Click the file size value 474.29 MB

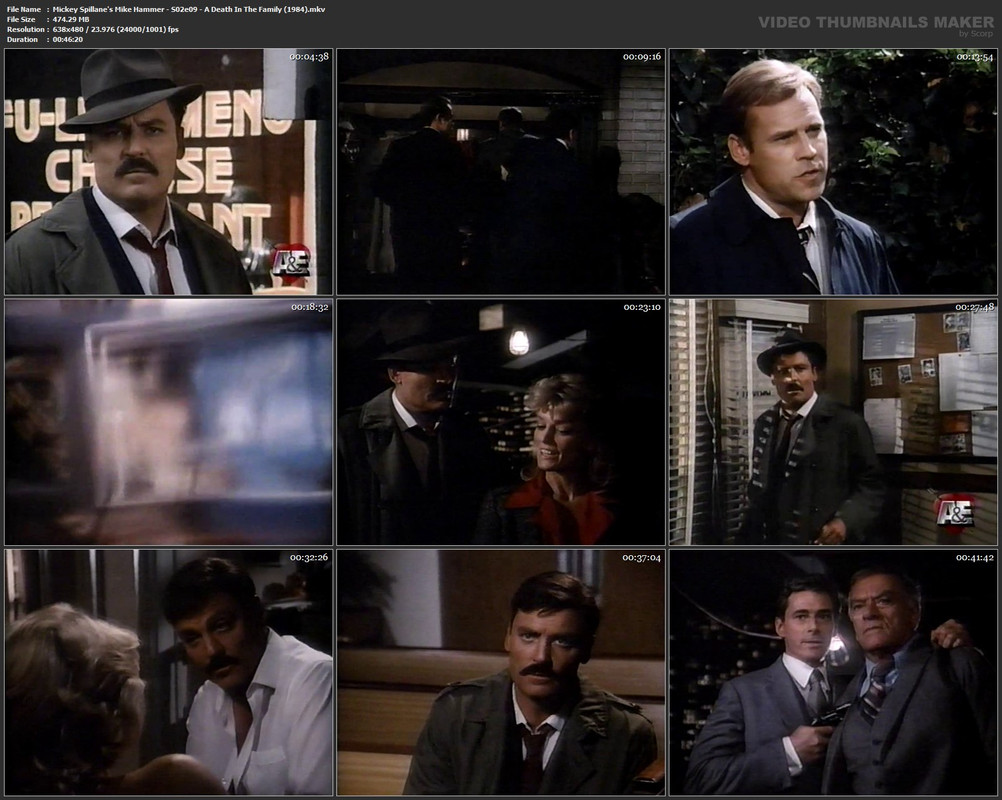(71, 20)
